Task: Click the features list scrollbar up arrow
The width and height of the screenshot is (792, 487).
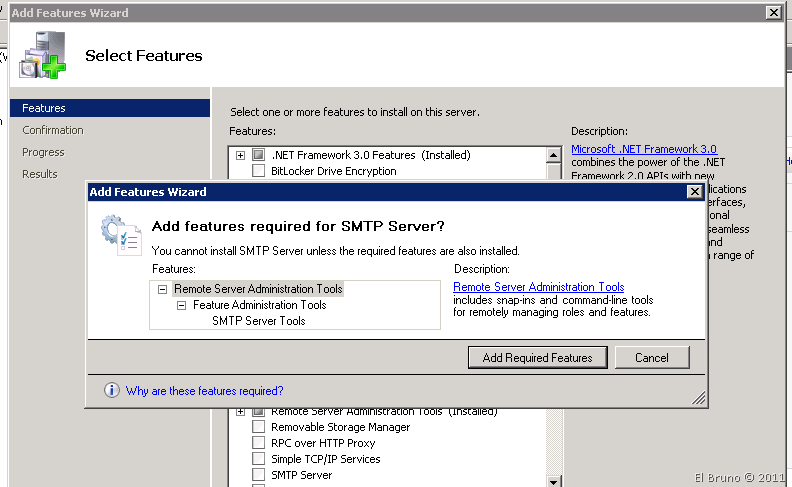Action: tap(553, 155)
